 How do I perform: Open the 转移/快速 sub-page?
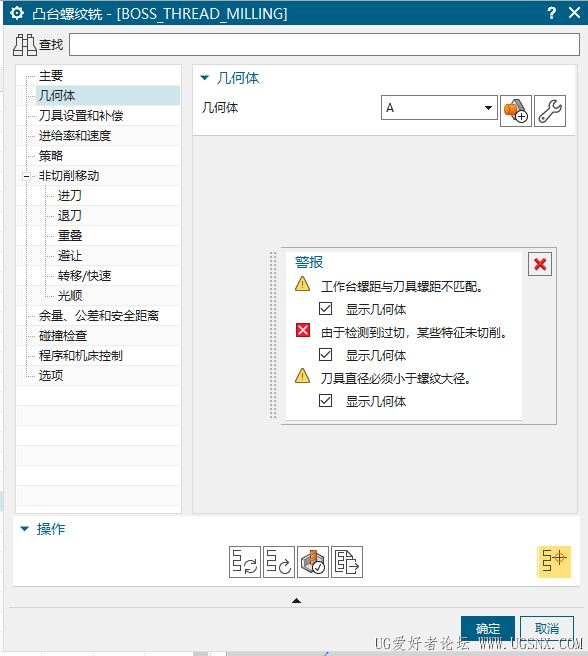click(84, 276)
